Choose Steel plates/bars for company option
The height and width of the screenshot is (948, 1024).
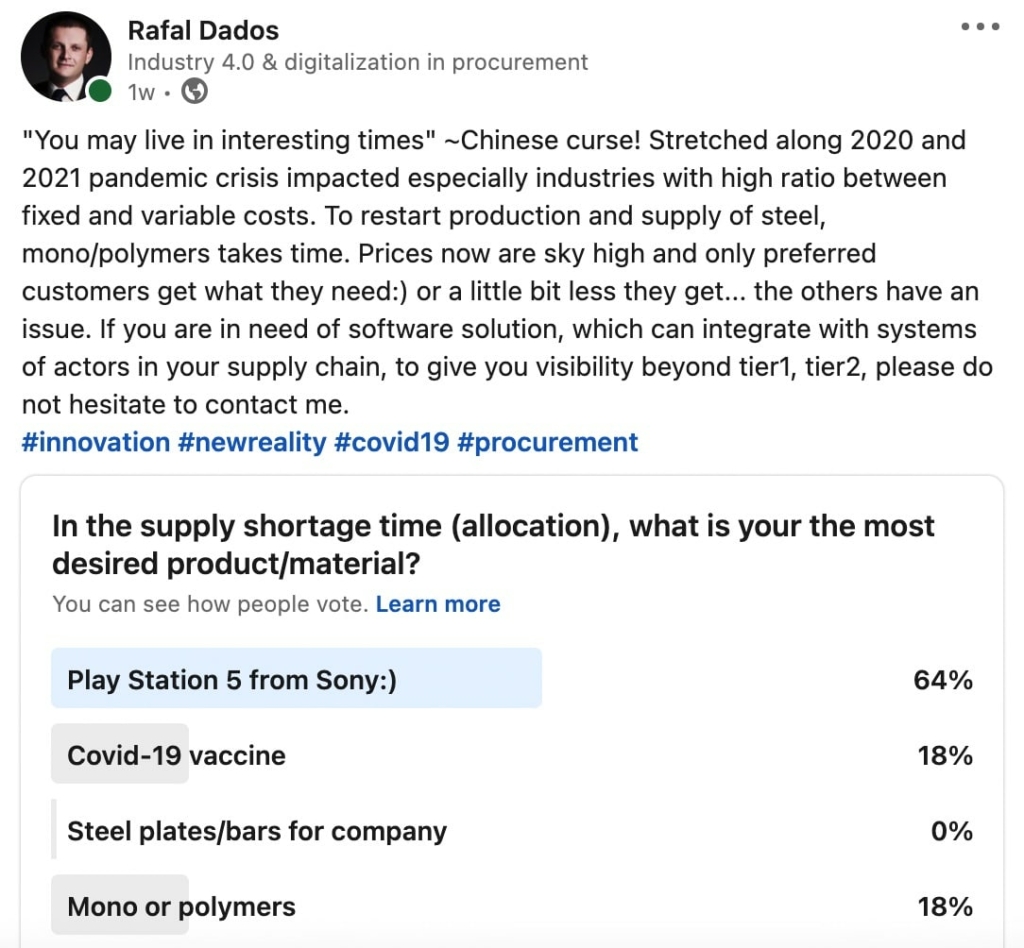(x=256, y=831)
